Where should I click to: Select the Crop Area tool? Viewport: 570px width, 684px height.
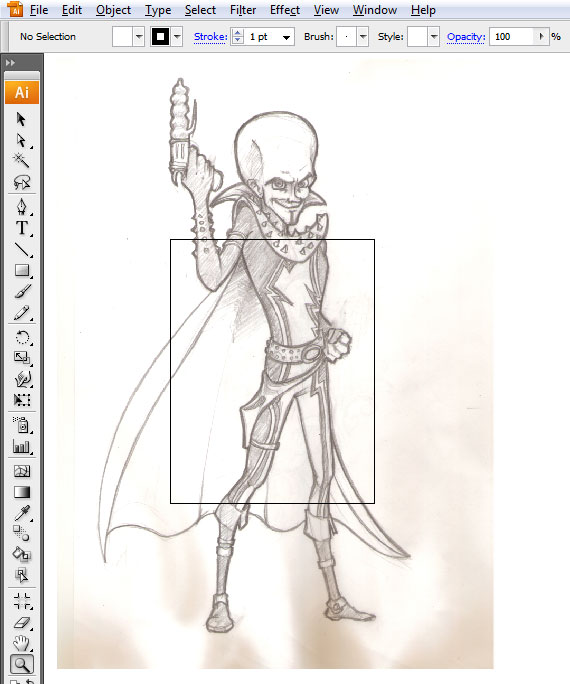(21, 601)
